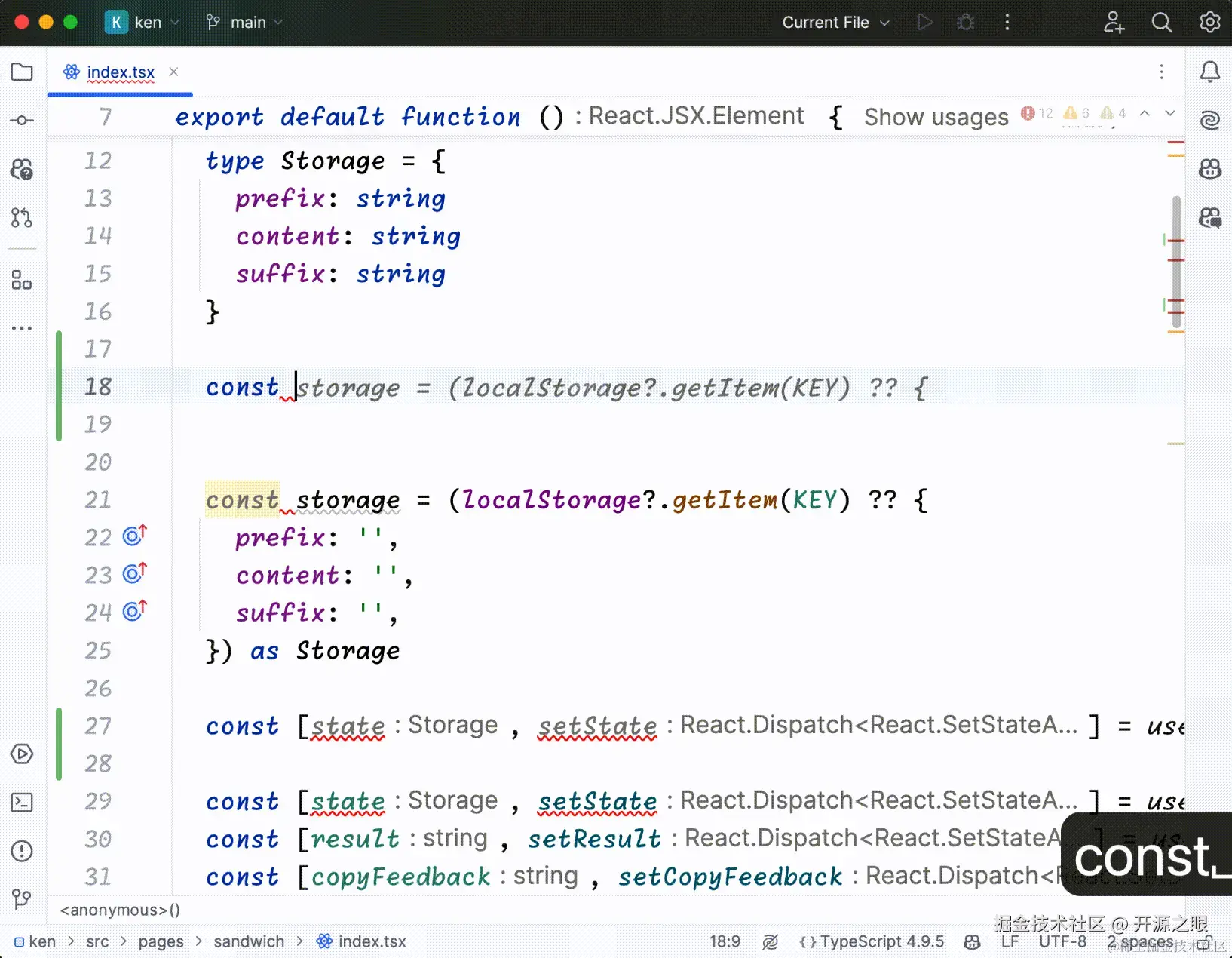The height and width of the screenshot is (958, 1232).
Task: Click the sandwich breadcrumb in navigation bar
Action: 249,941
